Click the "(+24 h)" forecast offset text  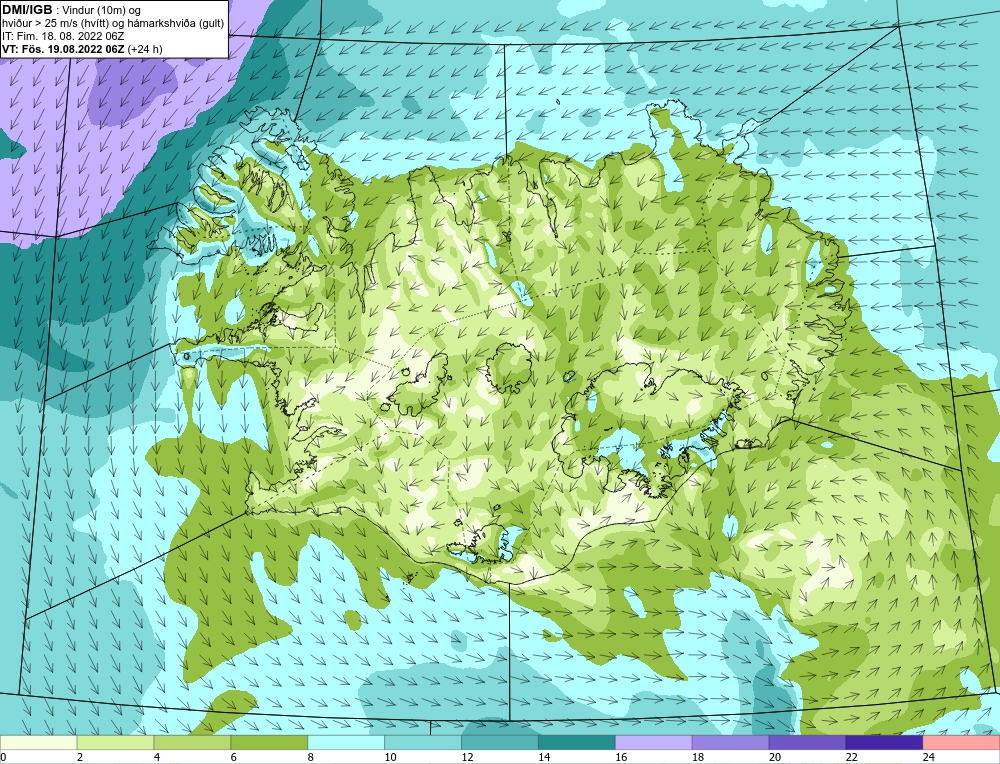pyautogui.click(x=145, y=49)
